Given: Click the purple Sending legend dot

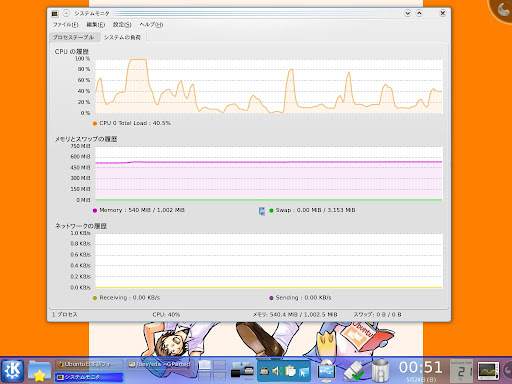Looking at the screenshot, I should [271, 298].
